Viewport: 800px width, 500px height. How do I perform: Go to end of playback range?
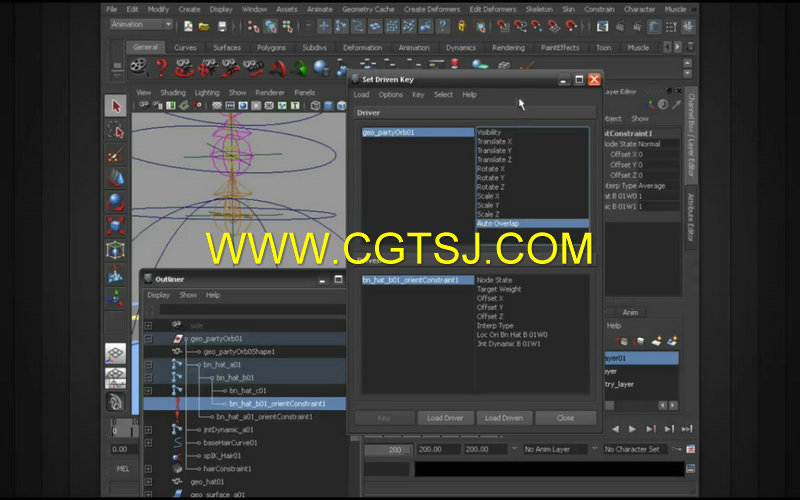(x=687, y=429)
